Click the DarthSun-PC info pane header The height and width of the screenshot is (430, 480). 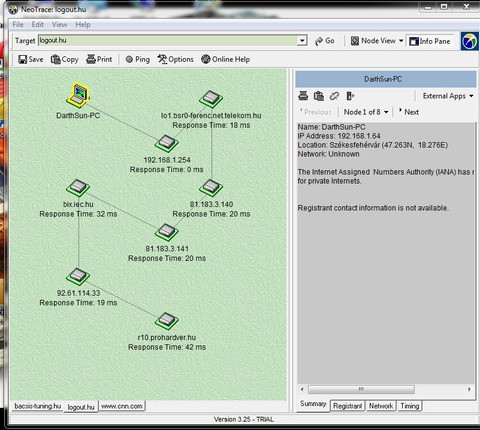(386, 79)
